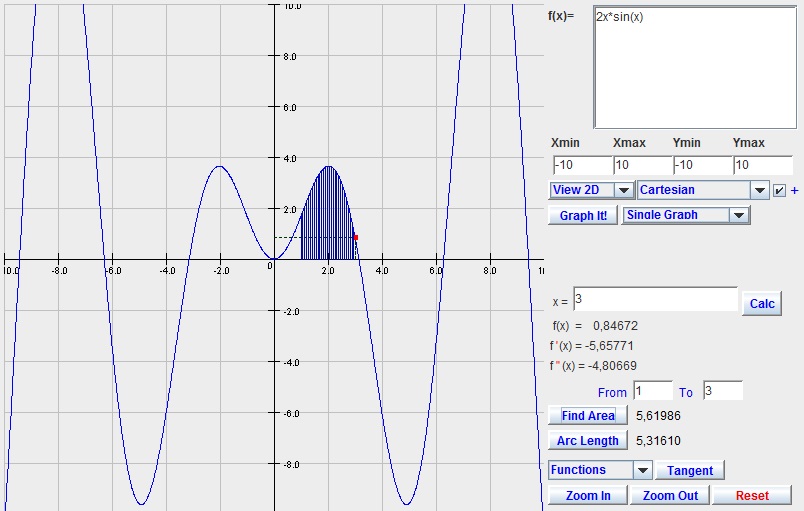Click the Arc Length button
The width and height of the screenshot is (804, 511).
588,441
